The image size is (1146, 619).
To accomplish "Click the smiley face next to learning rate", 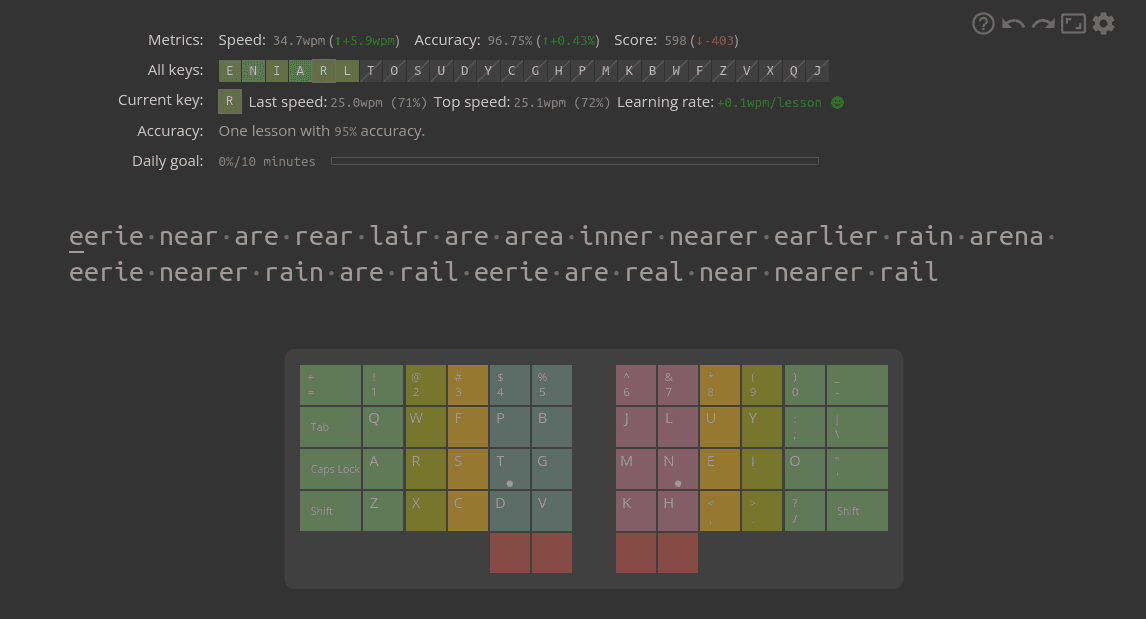I will [x=837, y=101].
